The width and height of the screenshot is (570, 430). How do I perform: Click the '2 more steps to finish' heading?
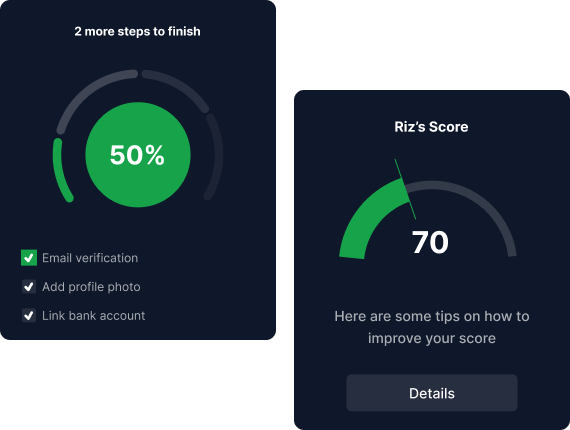(x=137, y=32)
